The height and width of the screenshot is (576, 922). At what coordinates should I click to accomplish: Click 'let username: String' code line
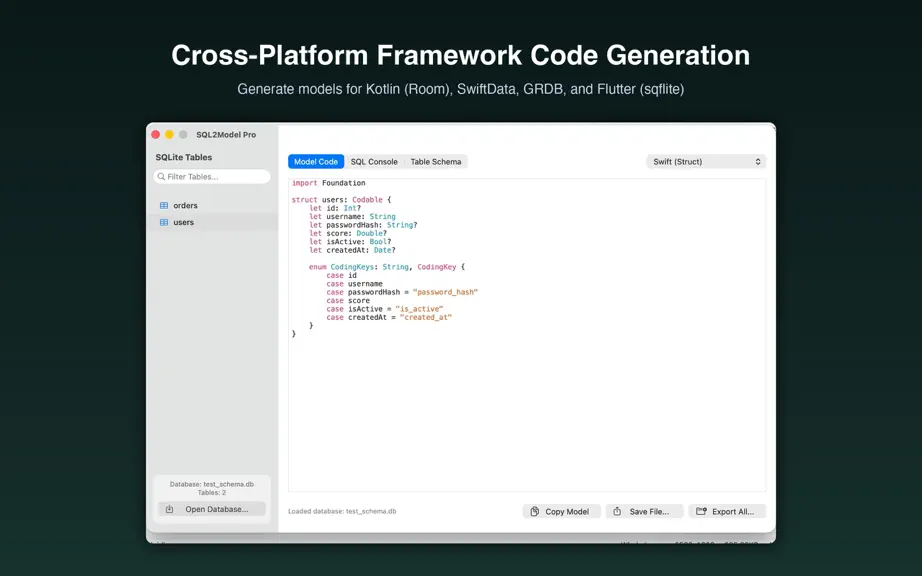pyautogui.click(x=353, y=217)
